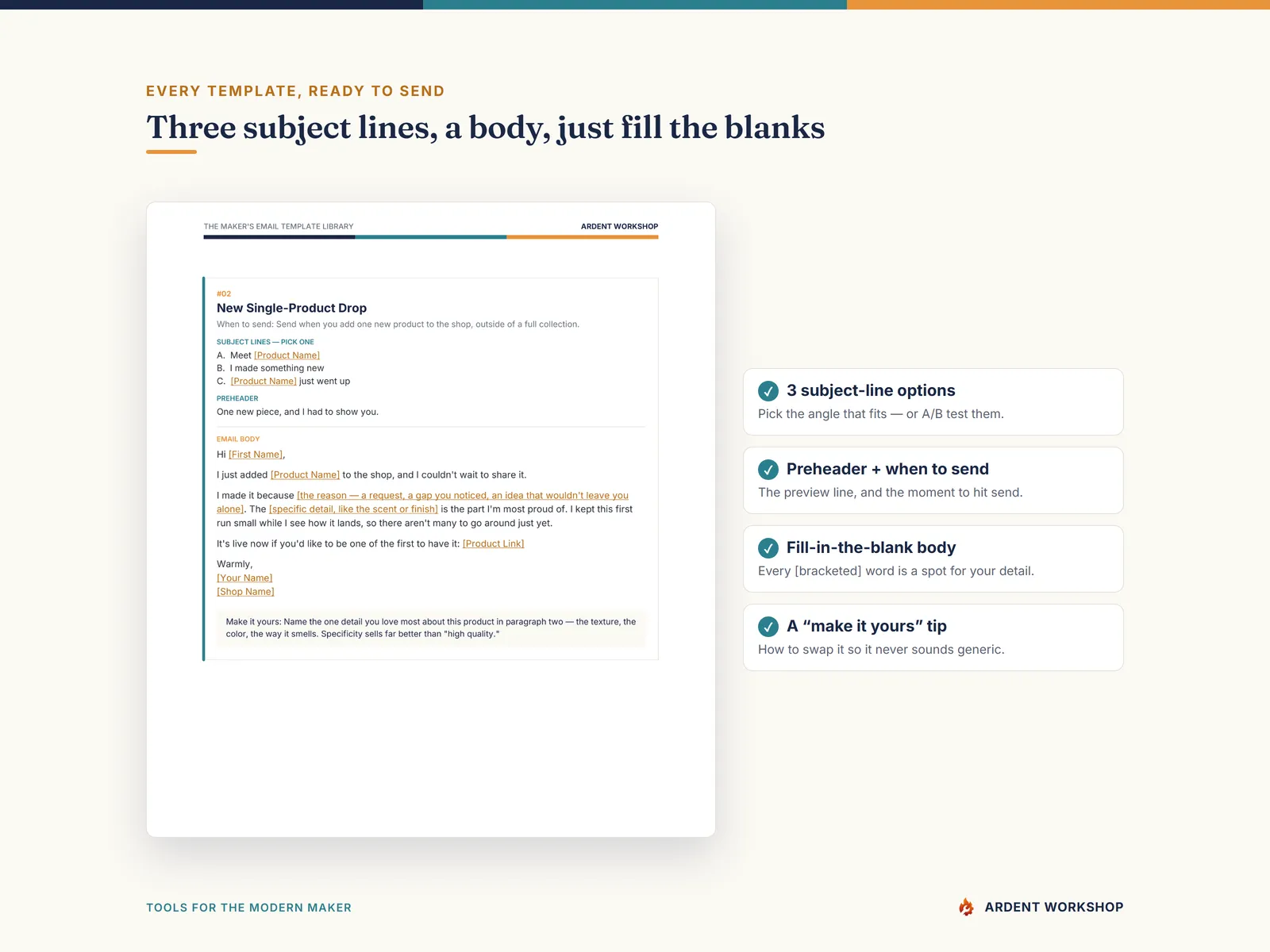Click 'ARDENT WORKSHOP' in the document header
The width and height of the screenshot is (1270, 952).
coord(619,226)
